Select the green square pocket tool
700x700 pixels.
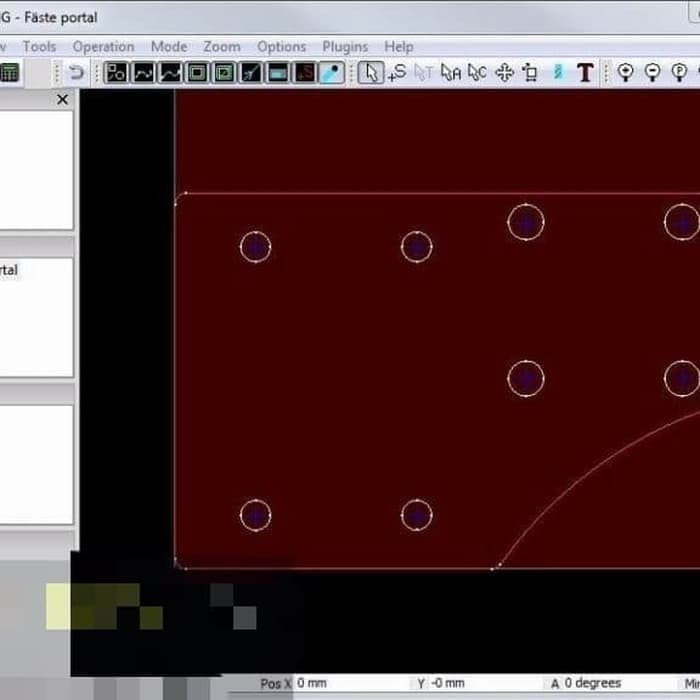point(224,72)
